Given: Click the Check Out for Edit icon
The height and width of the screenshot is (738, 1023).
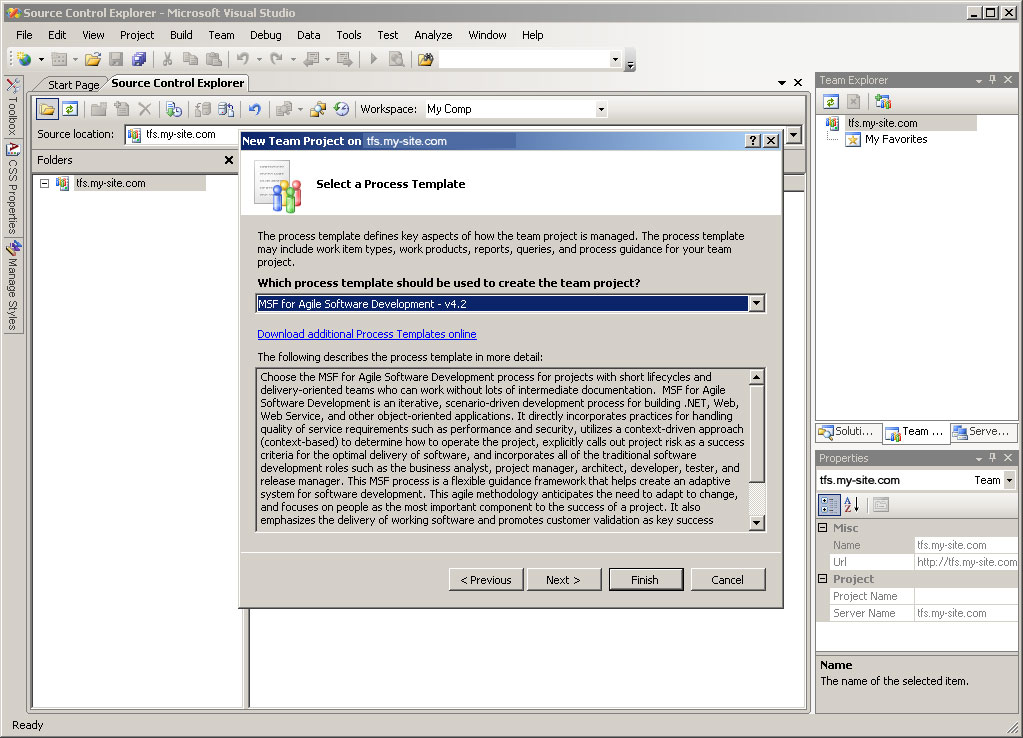Looking at the screenshot, I should (203, 109).
